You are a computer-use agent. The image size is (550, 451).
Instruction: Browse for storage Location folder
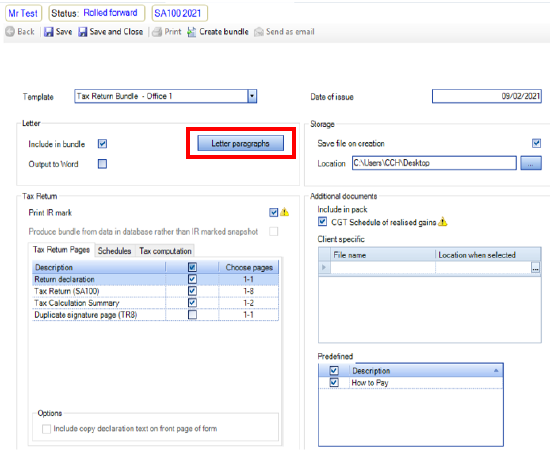[x=531, y=163]
